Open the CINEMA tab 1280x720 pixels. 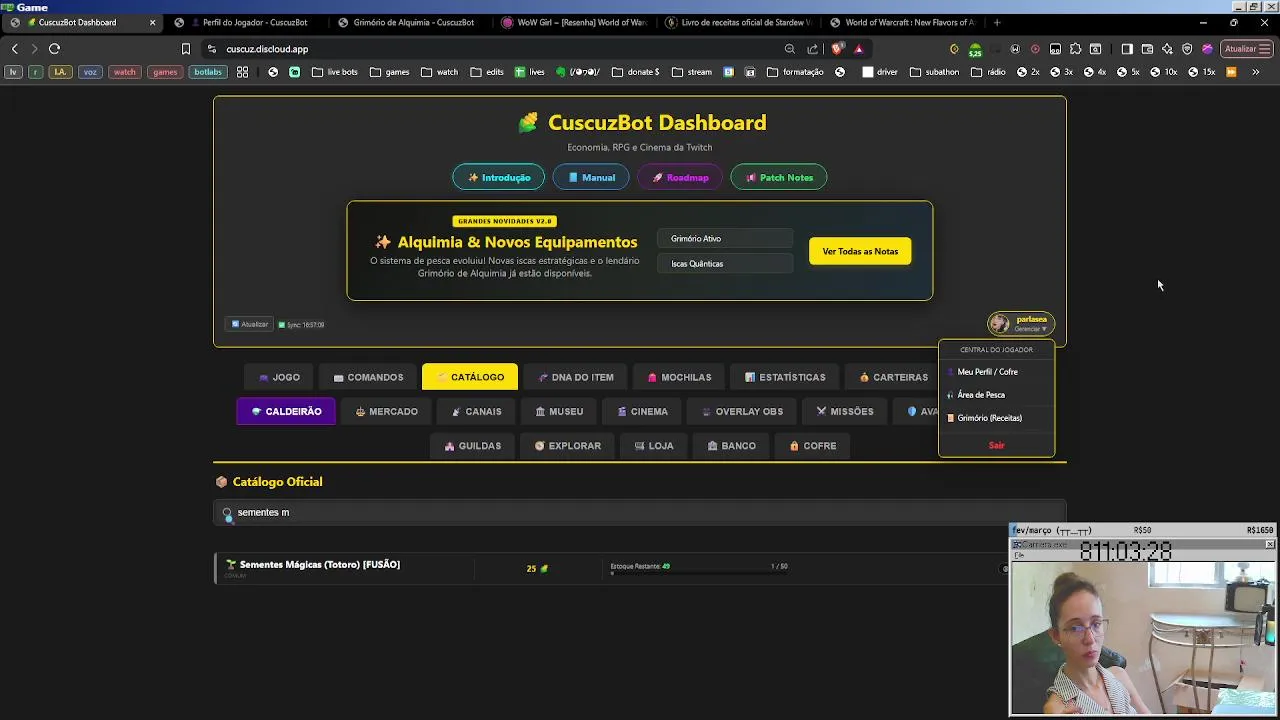(642, 411)
